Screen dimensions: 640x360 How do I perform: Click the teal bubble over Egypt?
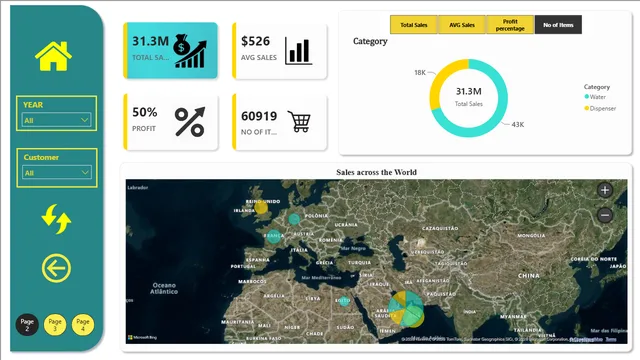point(344,301)
